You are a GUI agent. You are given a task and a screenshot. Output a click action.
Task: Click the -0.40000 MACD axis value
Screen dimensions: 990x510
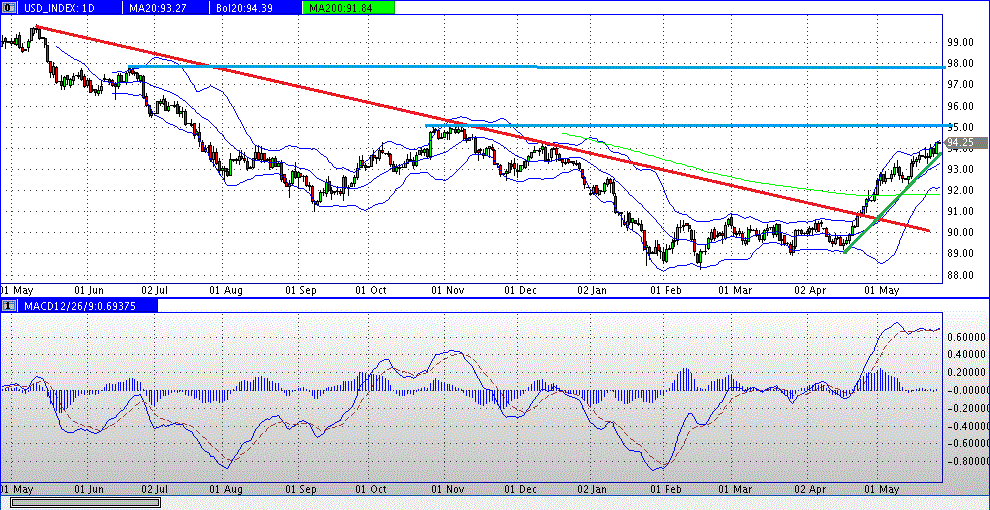coord(967,425)
